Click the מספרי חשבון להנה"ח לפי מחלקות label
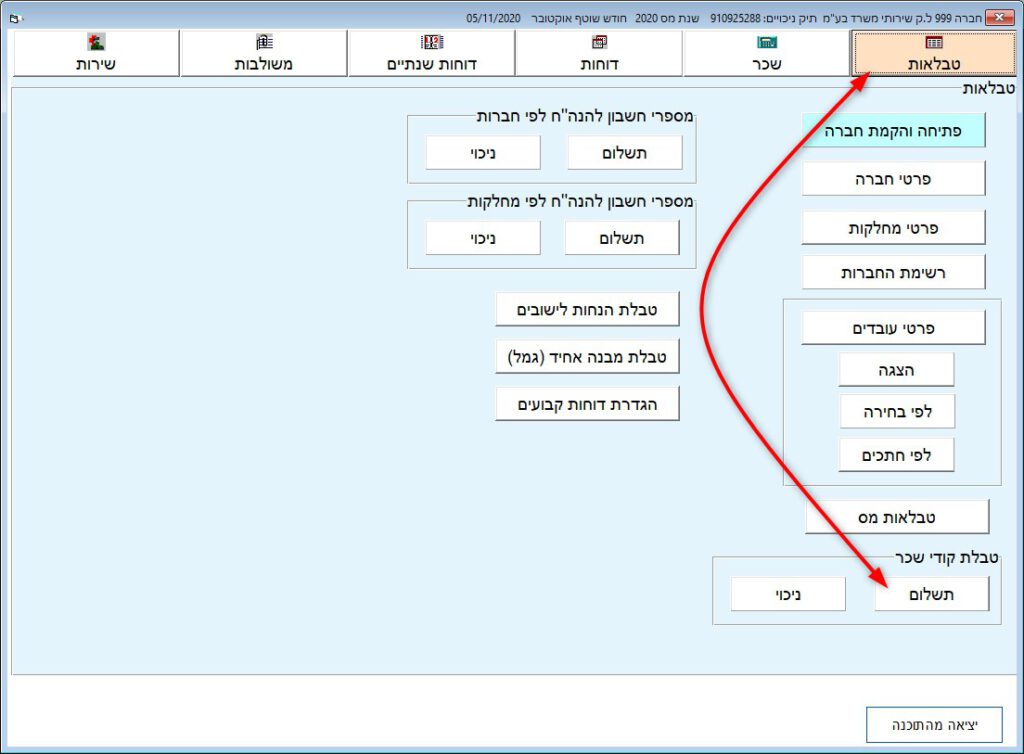The width and height of the screenshot is (1024, 754). pyautogui.click(x=580, y=201)
